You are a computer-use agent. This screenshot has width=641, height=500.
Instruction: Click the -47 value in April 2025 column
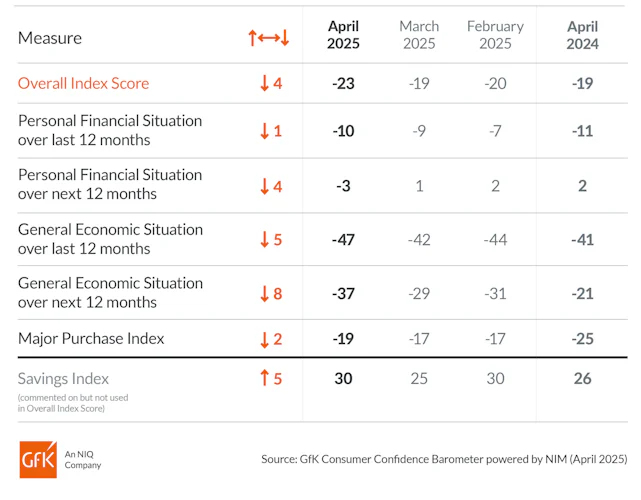pos(343,239)
